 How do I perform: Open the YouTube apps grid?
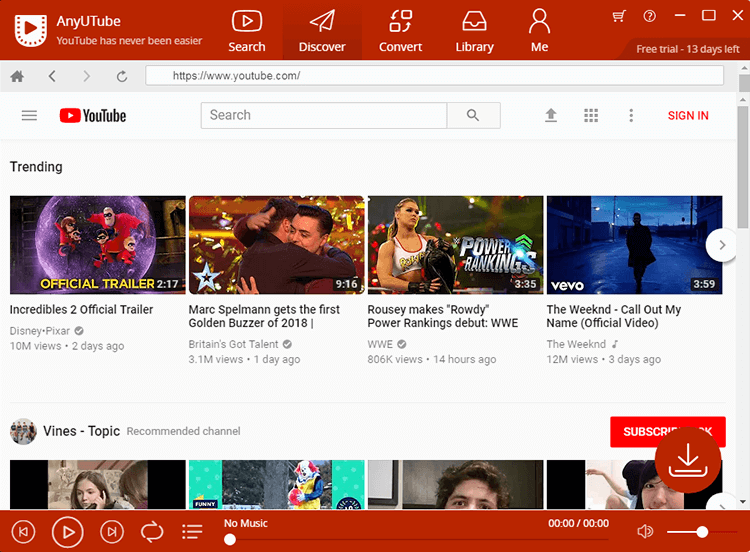point(591,115)
